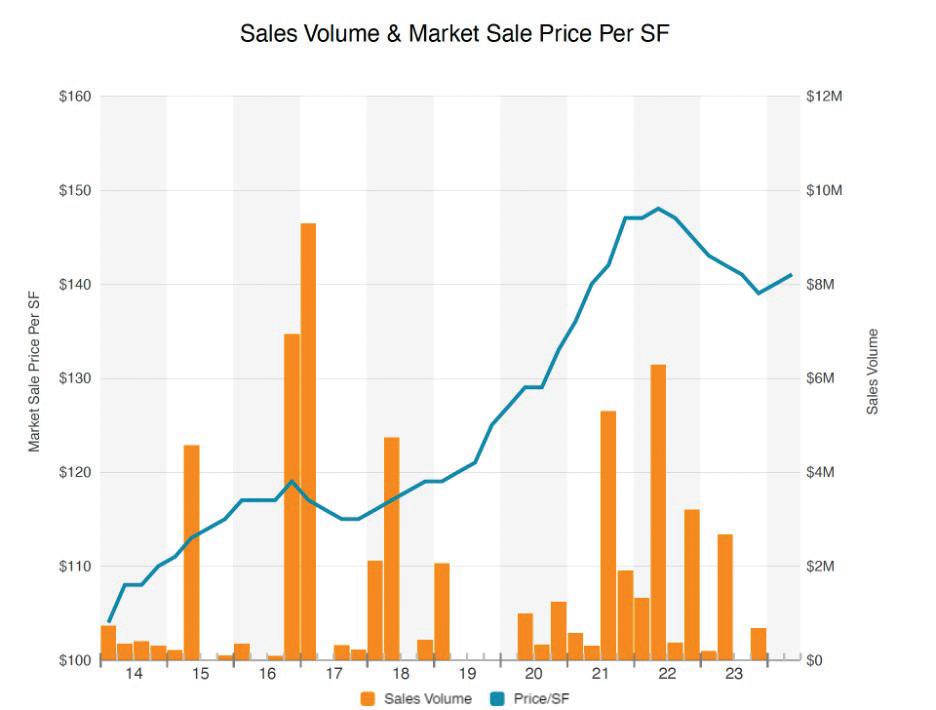
Task: Click the Sales Volume right axis title
Action: click(x=872, y=371)
